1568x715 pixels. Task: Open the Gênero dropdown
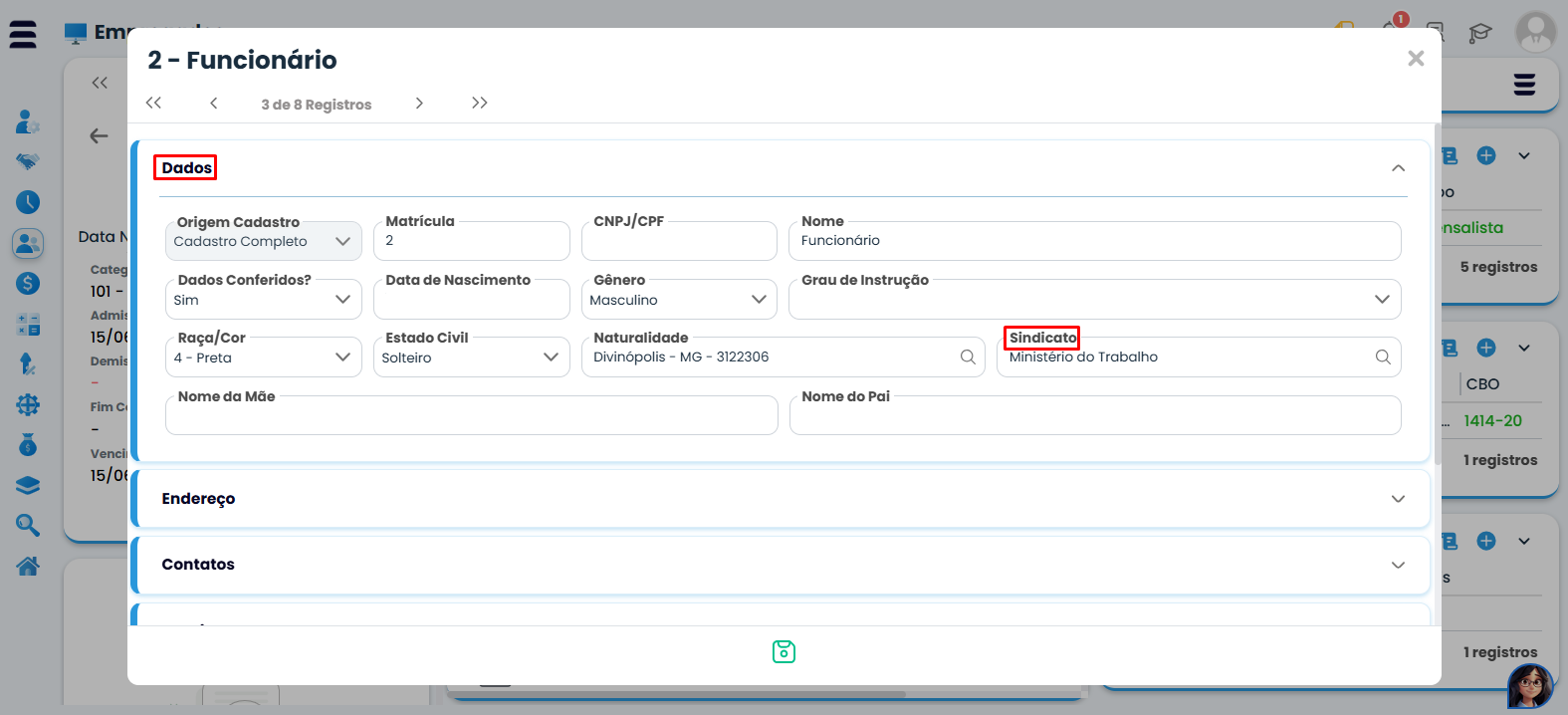pos(679,300)
